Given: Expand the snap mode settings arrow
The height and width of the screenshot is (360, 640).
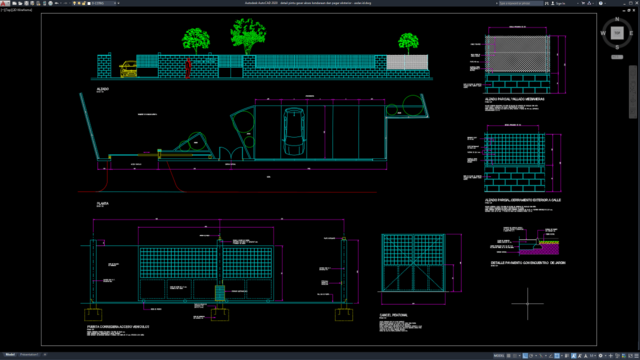Looking at the screenshot, I should click(520, 356).
